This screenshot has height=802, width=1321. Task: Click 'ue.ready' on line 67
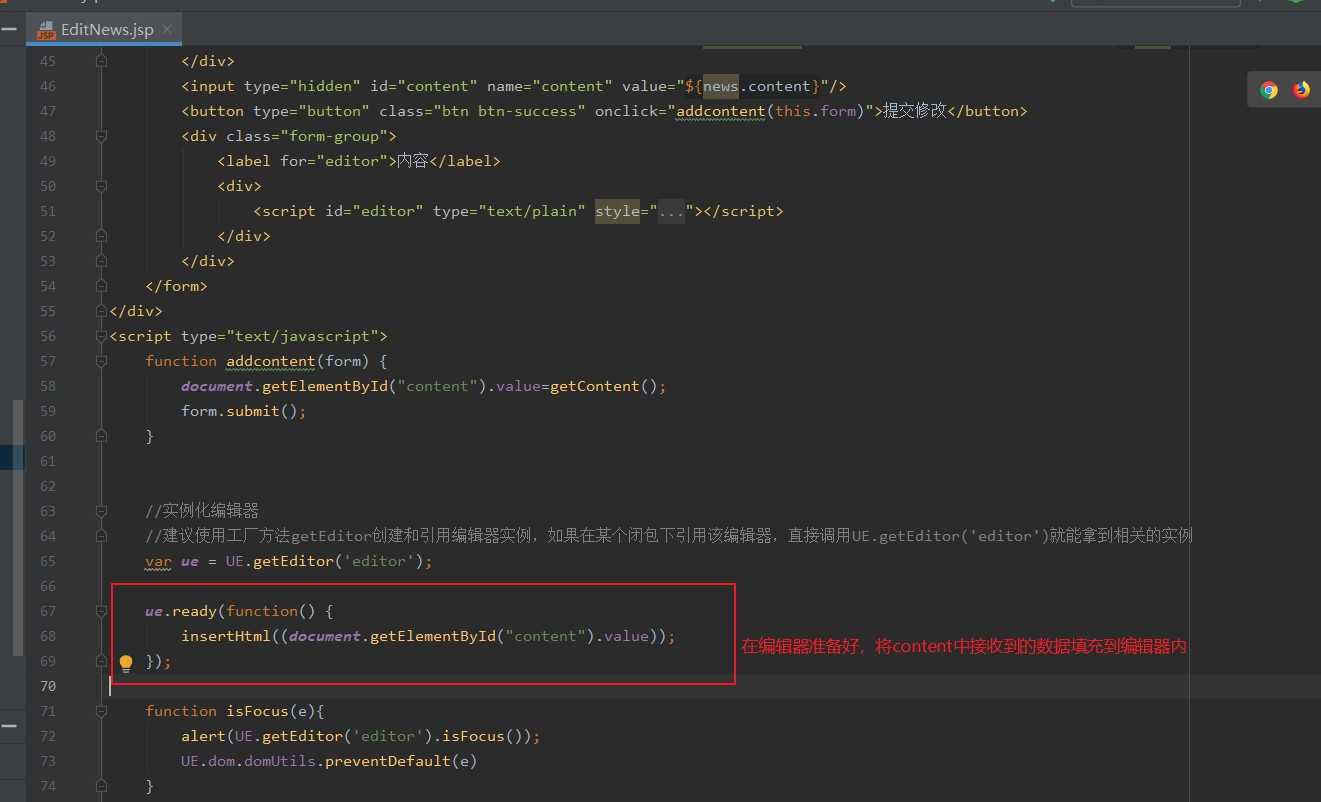(x=181, y=611)
